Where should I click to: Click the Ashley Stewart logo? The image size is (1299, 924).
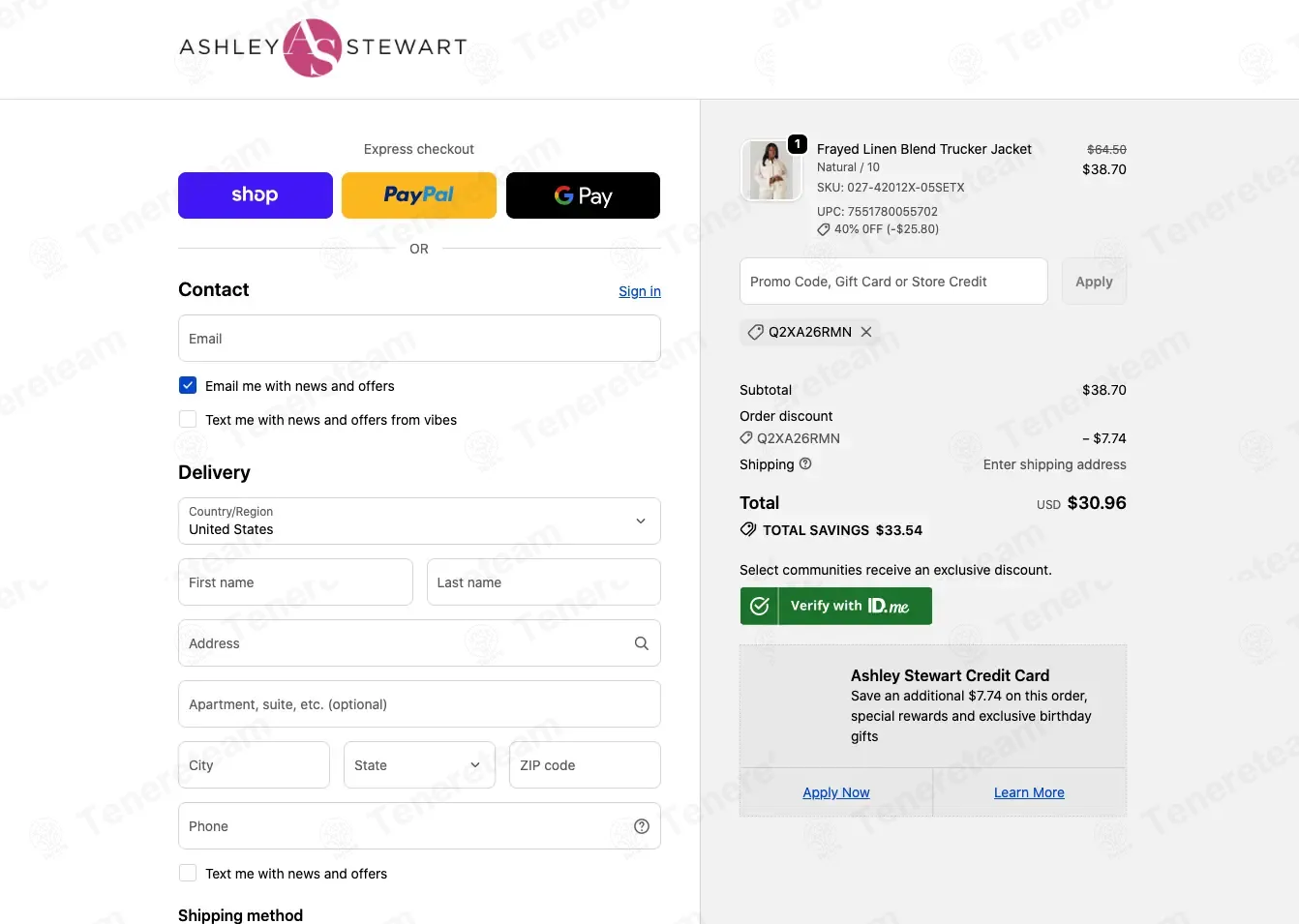[x=323, y=47]
